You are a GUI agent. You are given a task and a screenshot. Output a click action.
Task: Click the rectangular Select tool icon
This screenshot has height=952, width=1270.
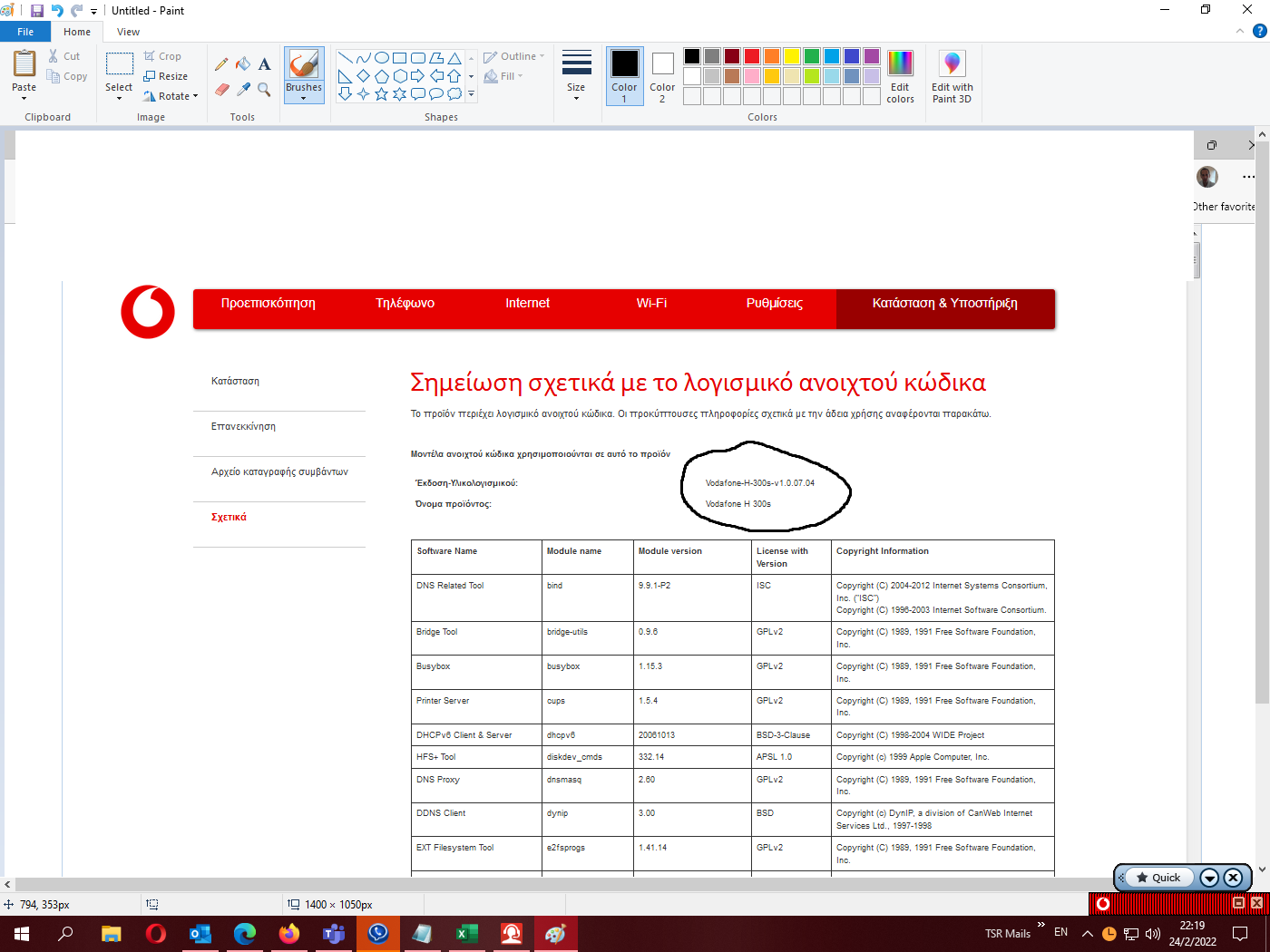click(x=119, y=63)
